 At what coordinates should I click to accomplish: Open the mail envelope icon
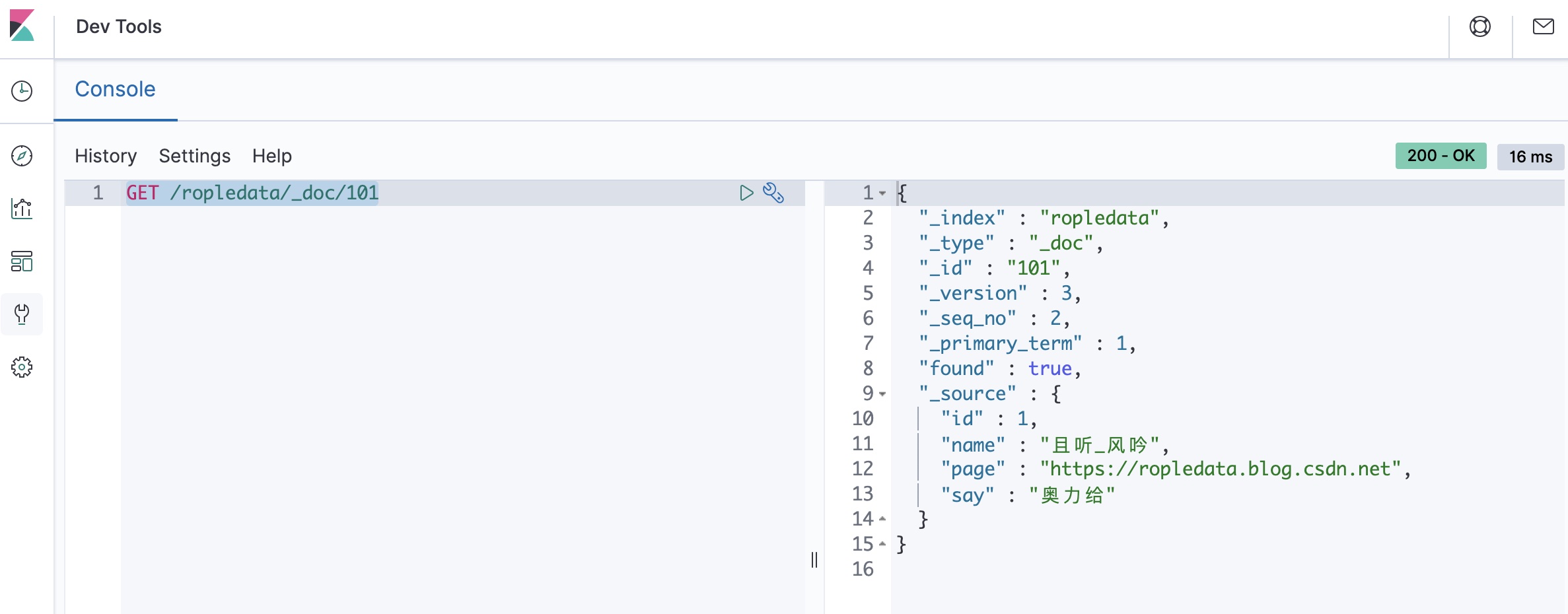[x=1544, y=26]
